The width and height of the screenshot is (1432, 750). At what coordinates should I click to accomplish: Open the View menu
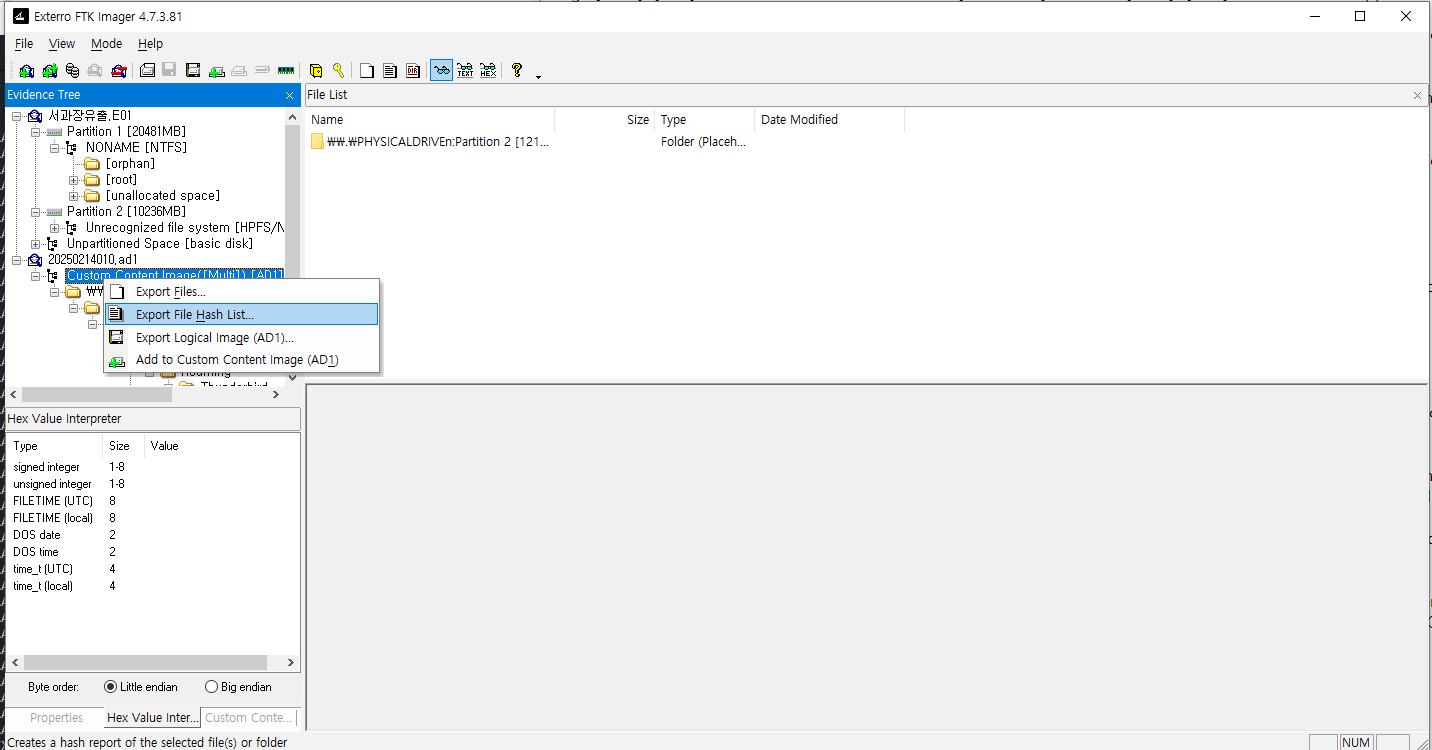point(62,44)
